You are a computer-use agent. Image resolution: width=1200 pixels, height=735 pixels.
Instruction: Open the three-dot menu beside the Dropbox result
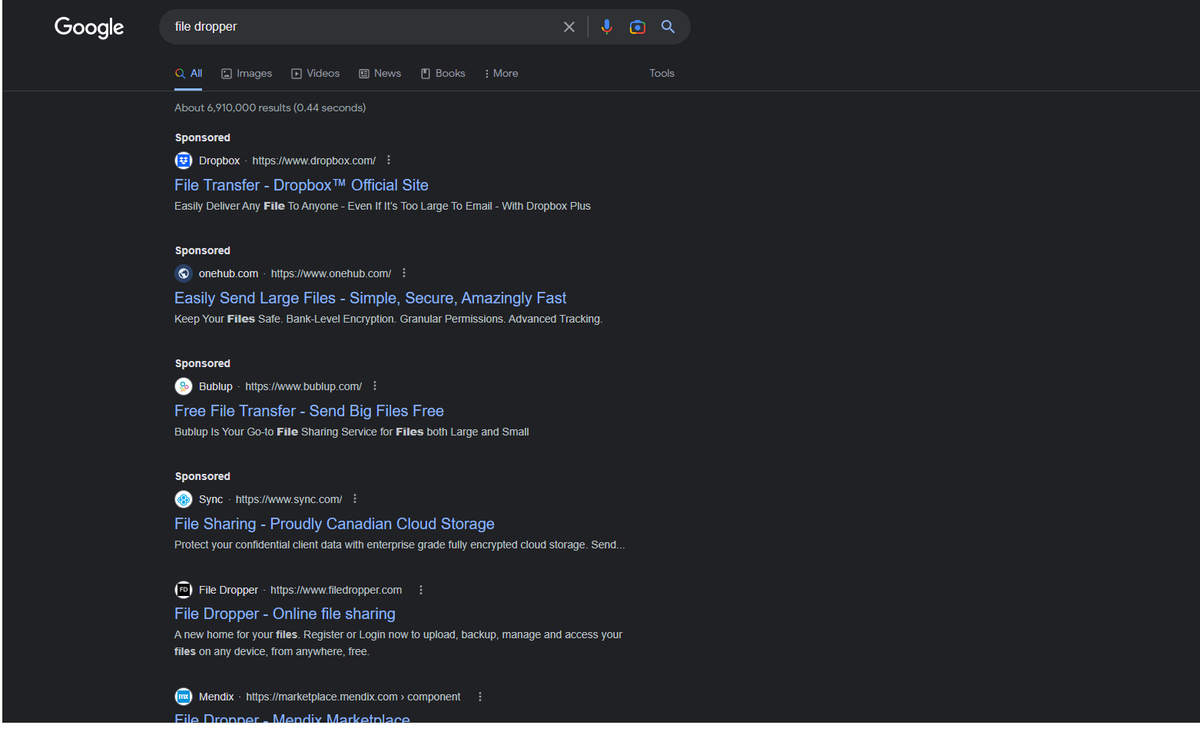[x=388, y=159]
